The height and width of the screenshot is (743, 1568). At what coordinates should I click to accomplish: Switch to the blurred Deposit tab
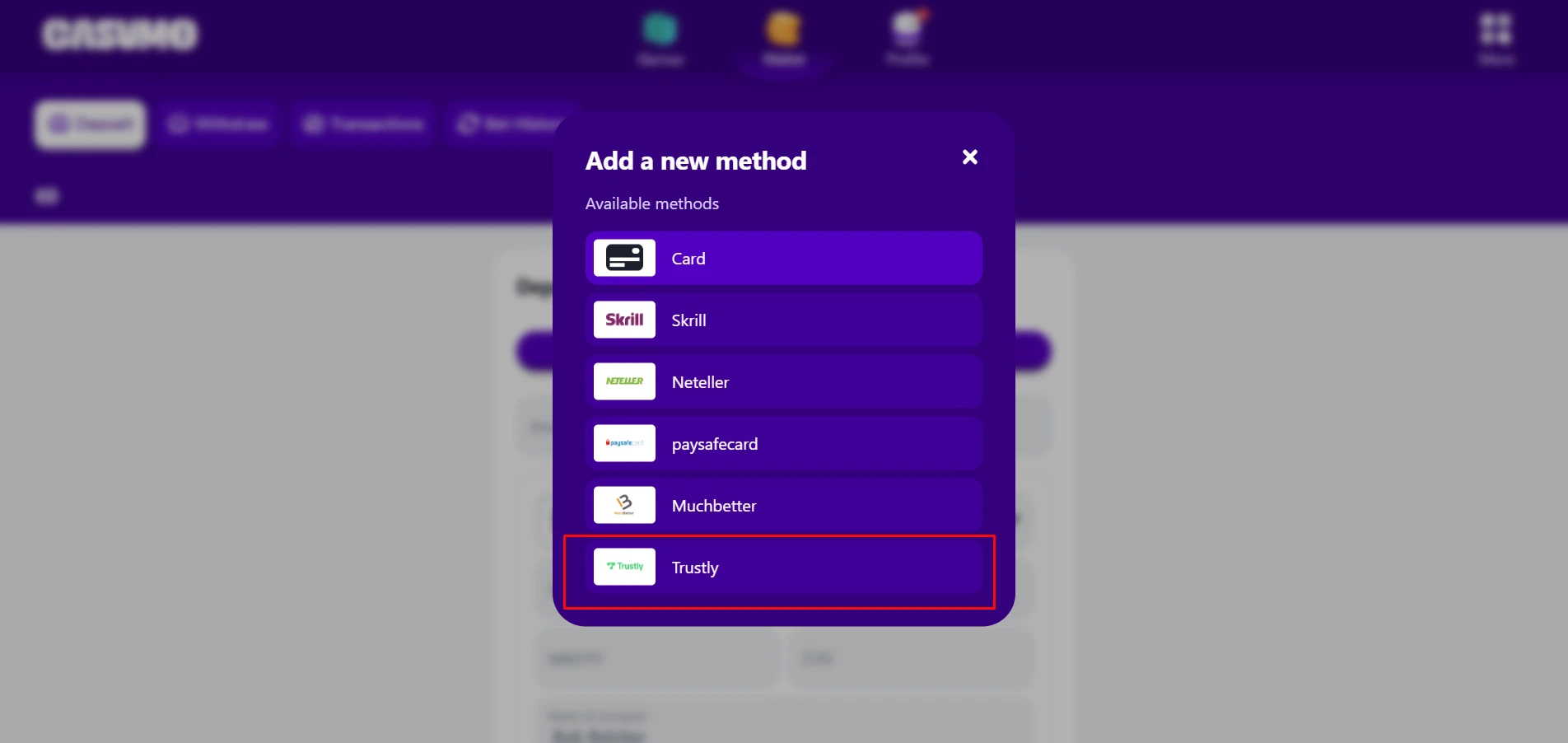tap(91, 124)
